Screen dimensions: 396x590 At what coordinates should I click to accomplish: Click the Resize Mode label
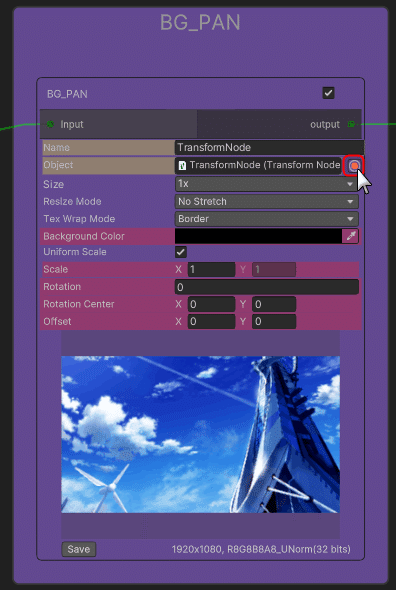72,201
